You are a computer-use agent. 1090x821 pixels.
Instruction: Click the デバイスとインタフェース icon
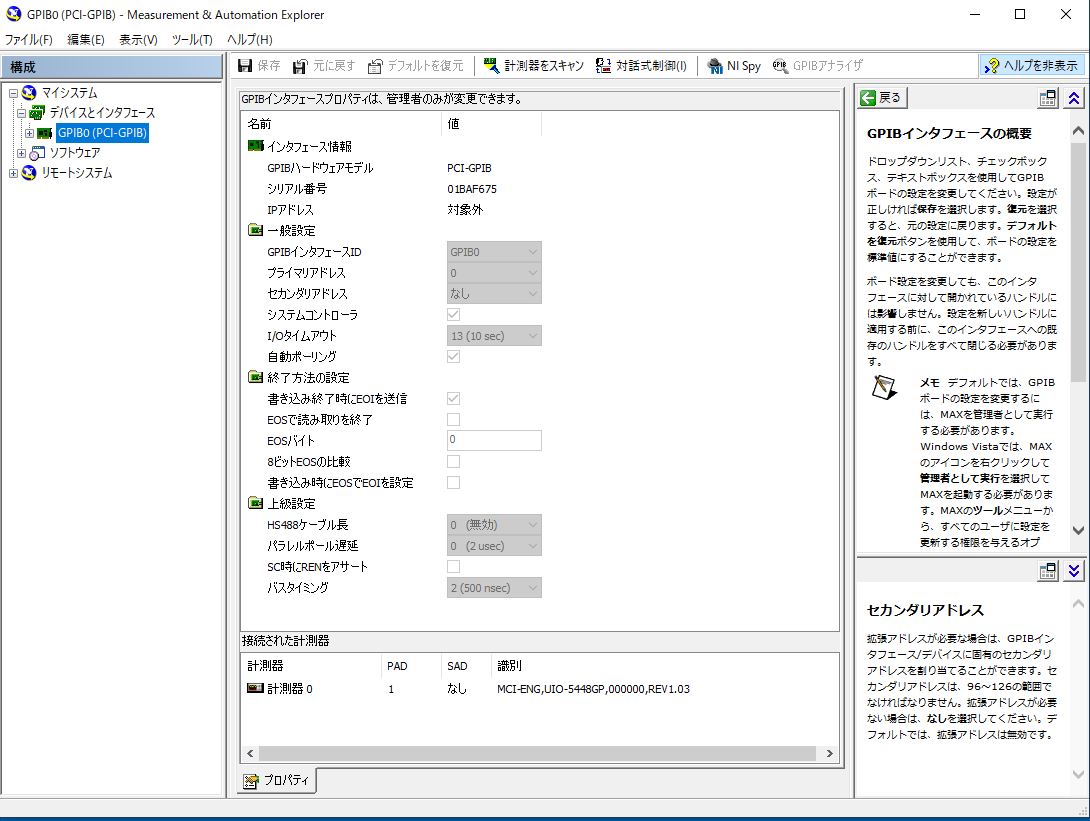[37, 113]
